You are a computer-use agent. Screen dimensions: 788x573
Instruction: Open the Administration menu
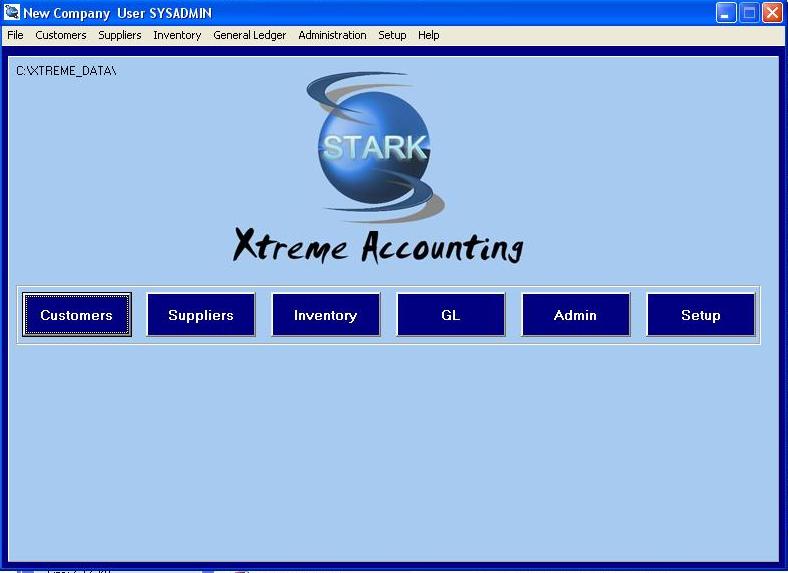332,35
